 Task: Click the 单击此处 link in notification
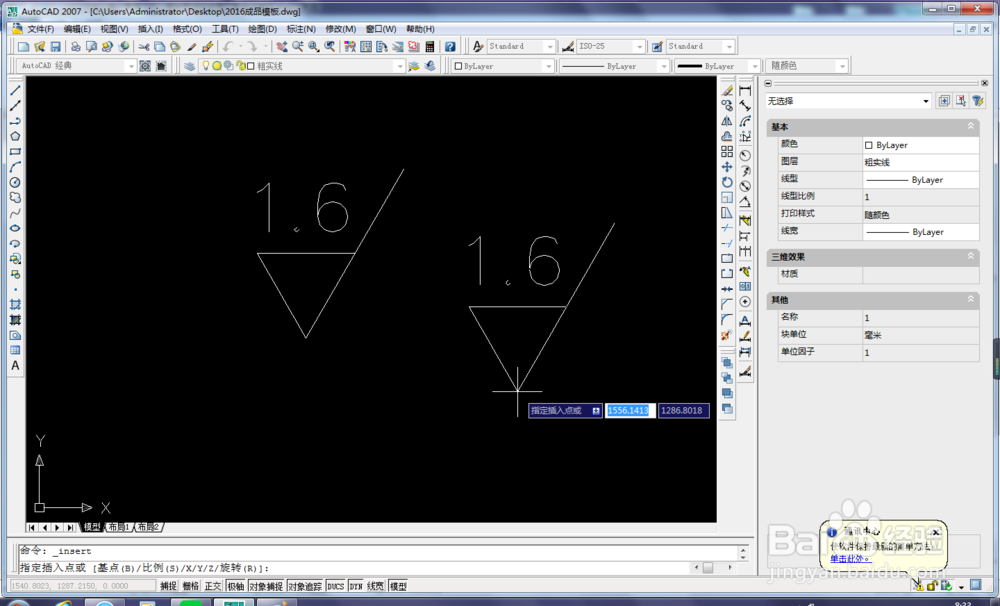click(x=849, y=559)
